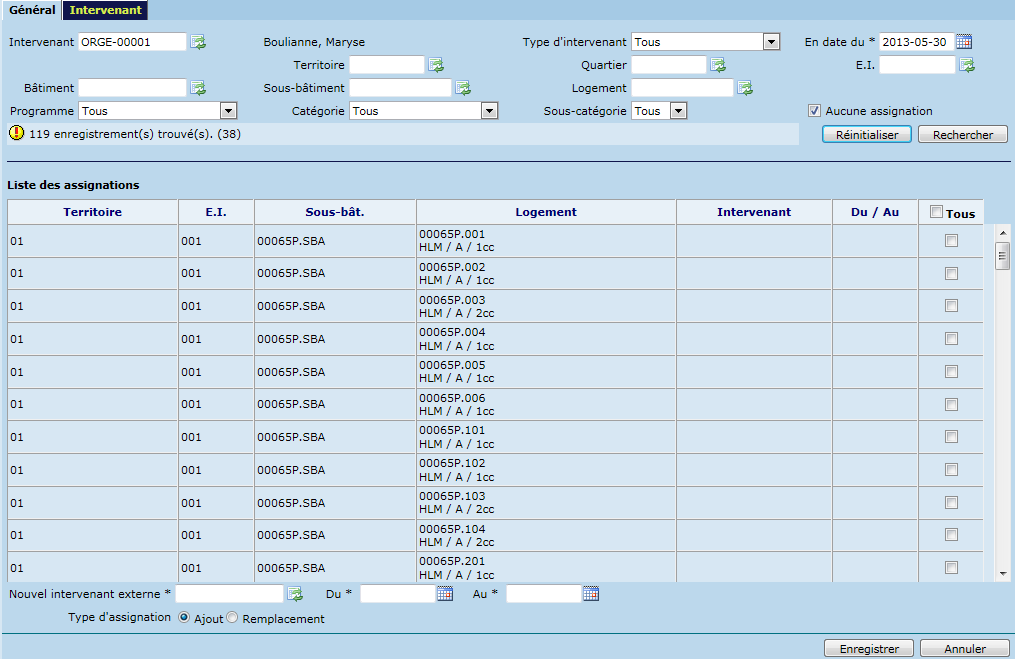The height and width of the screenshot is (659, 1015).
Task: Open lookup icon beside Sous-bâtiment field
Action: pos(463,88)
